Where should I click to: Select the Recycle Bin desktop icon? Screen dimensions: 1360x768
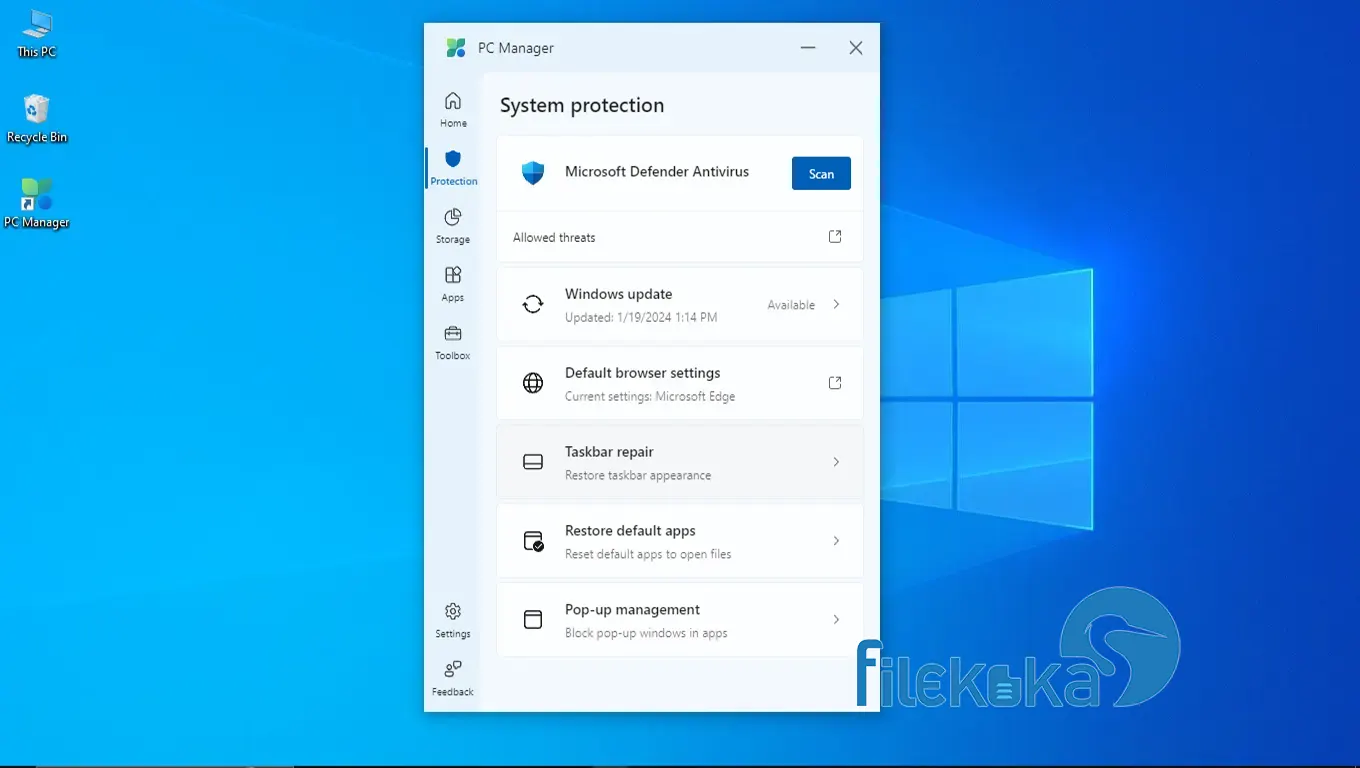(37, 119)
